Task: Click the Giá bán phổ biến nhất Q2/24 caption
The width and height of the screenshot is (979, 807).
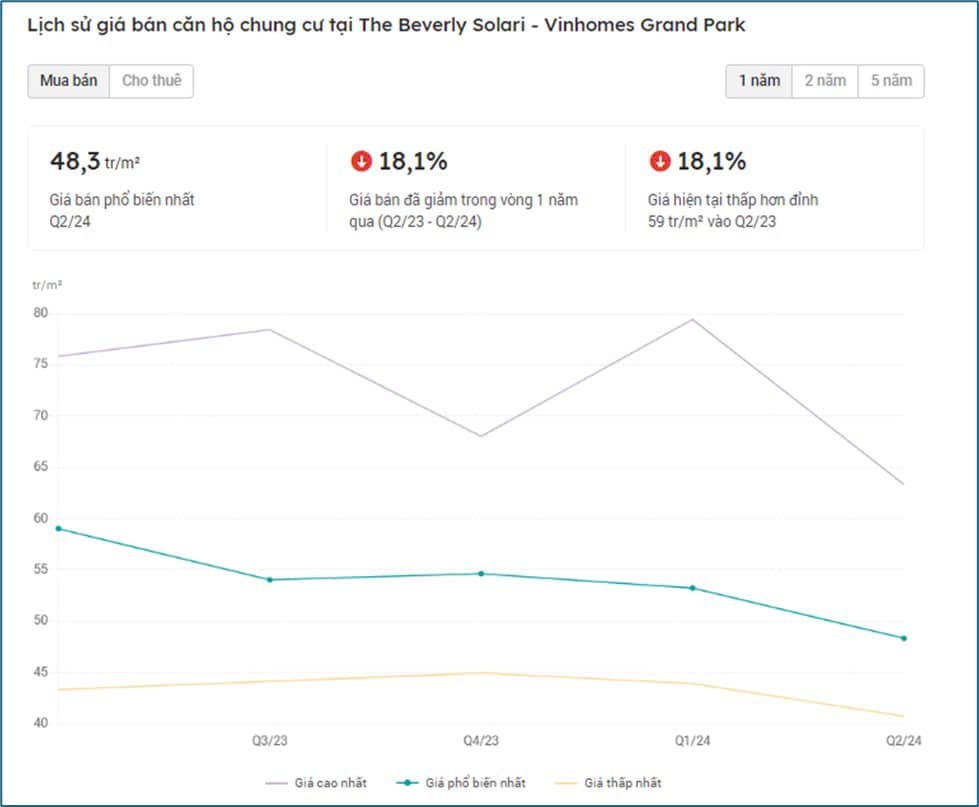Action: (122, 210)
